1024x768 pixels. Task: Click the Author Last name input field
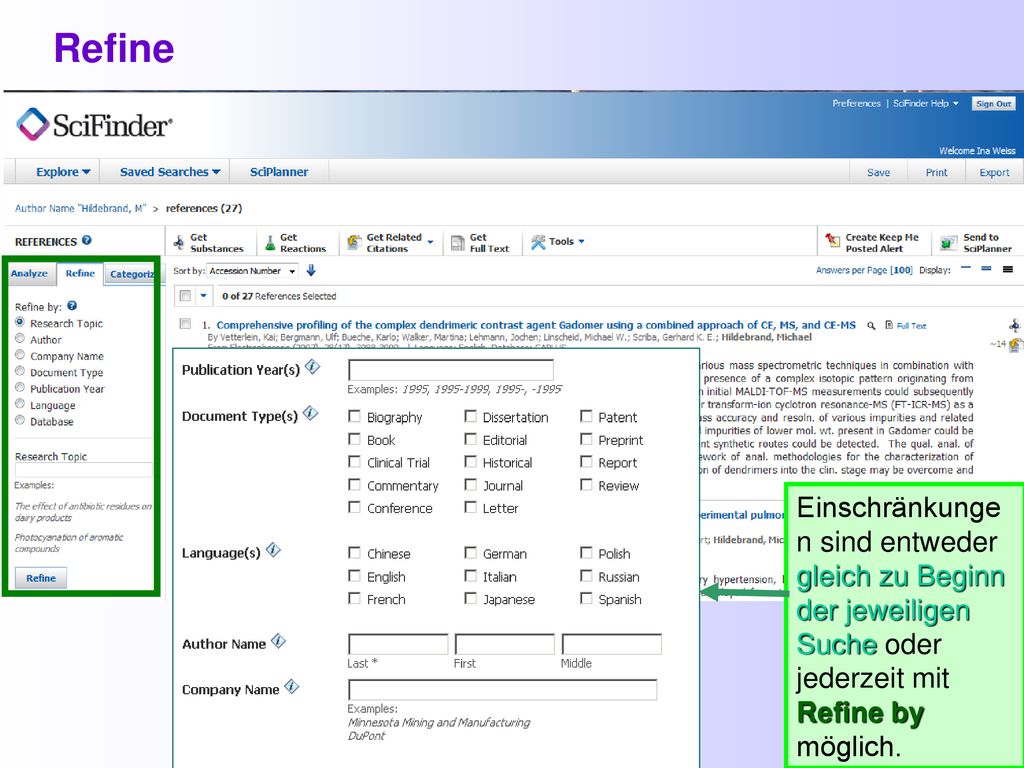tap(398, 644)
